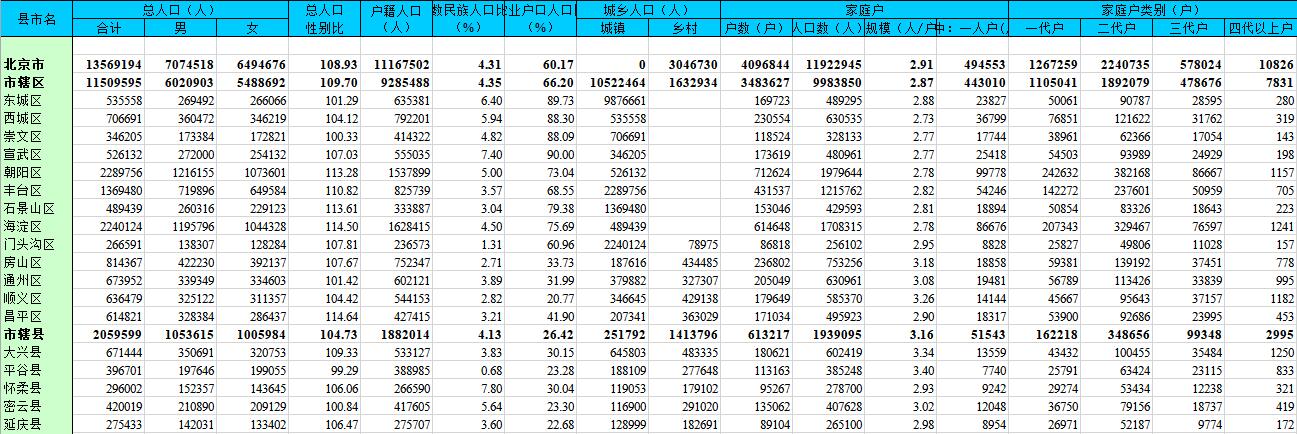
Task: Click the 四代以上户 column header
Action: pyautogui.click(x=1261, y=27)
